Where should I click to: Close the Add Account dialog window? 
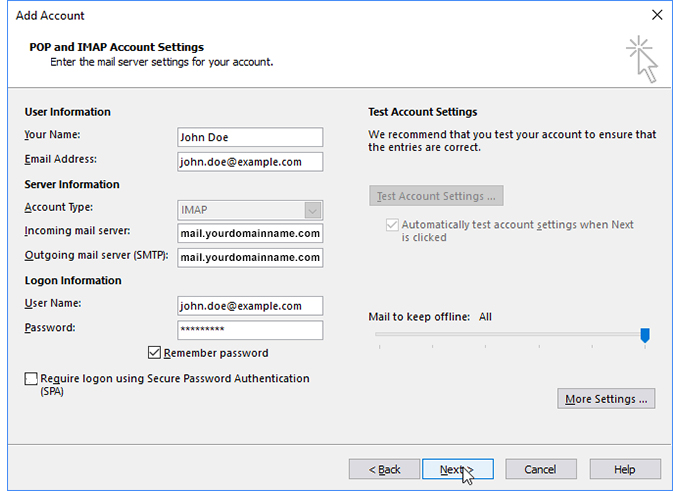[657, 15]
